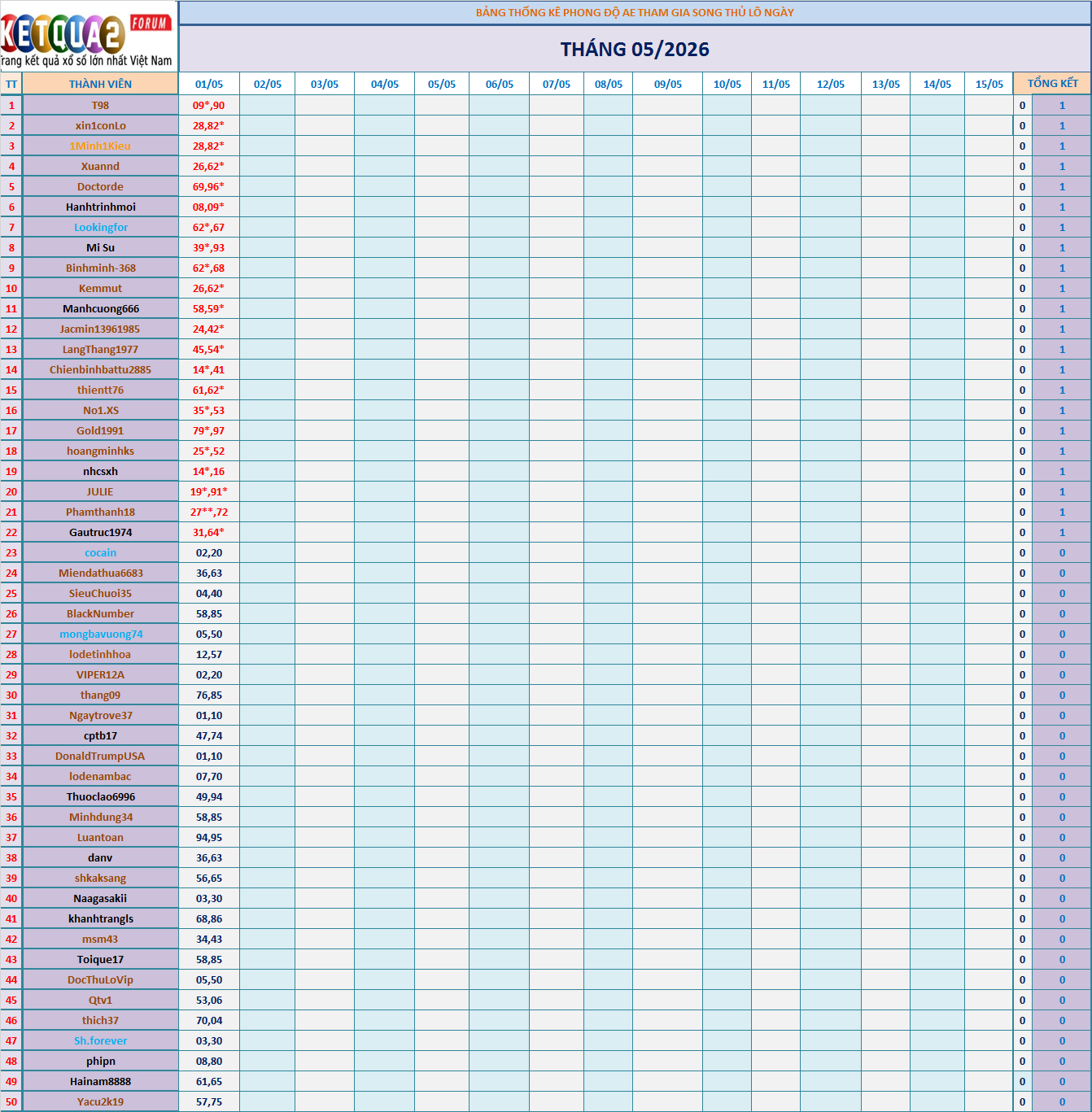Select the 12/05 date header
1092x1112 pixels.
click(831, 84)
